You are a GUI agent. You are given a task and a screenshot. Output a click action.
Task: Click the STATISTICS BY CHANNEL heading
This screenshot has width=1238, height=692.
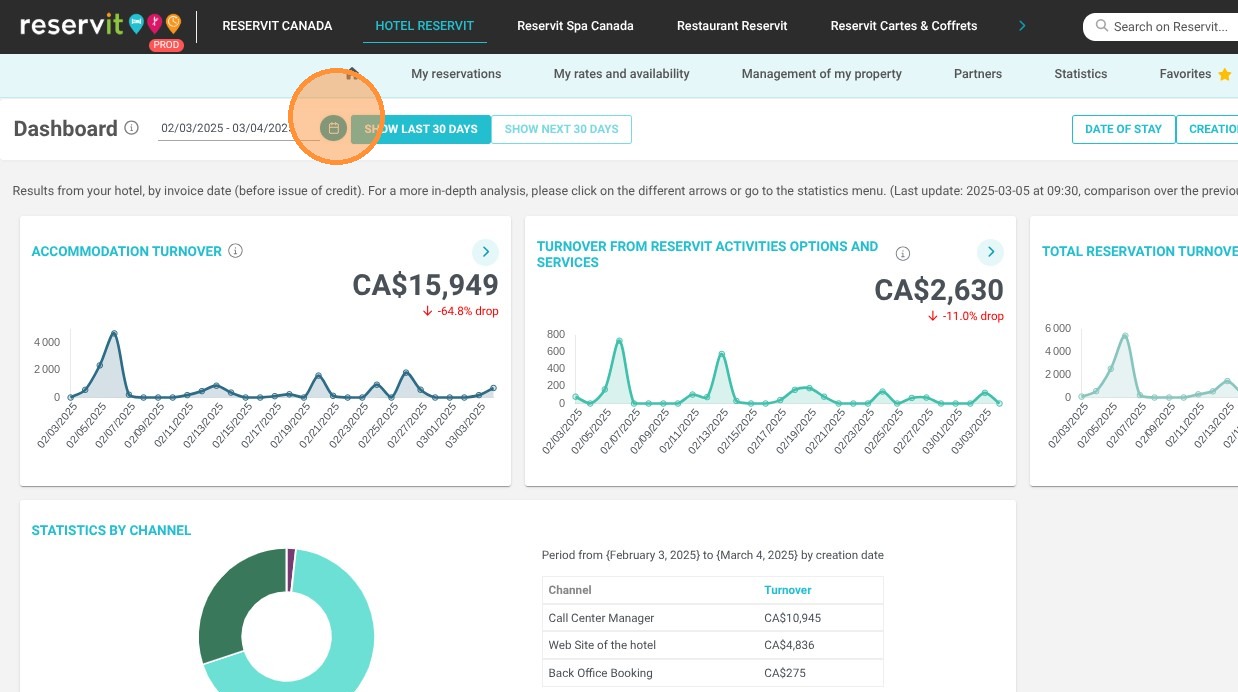(111, 530)
